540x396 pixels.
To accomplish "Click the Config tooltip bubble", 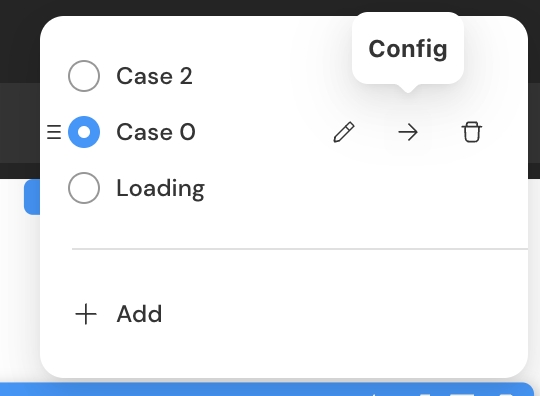I will pos(408,49).
